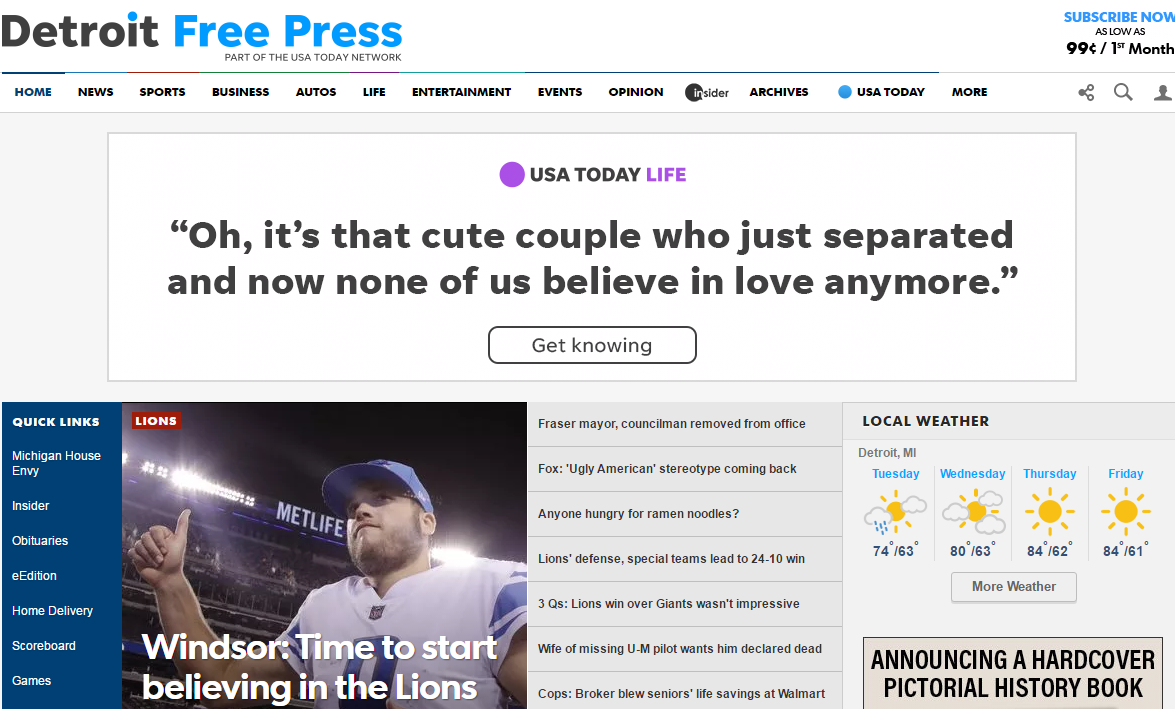1175x709 pixels.
Task: Select the Autos navigation item
Action: 316,92
